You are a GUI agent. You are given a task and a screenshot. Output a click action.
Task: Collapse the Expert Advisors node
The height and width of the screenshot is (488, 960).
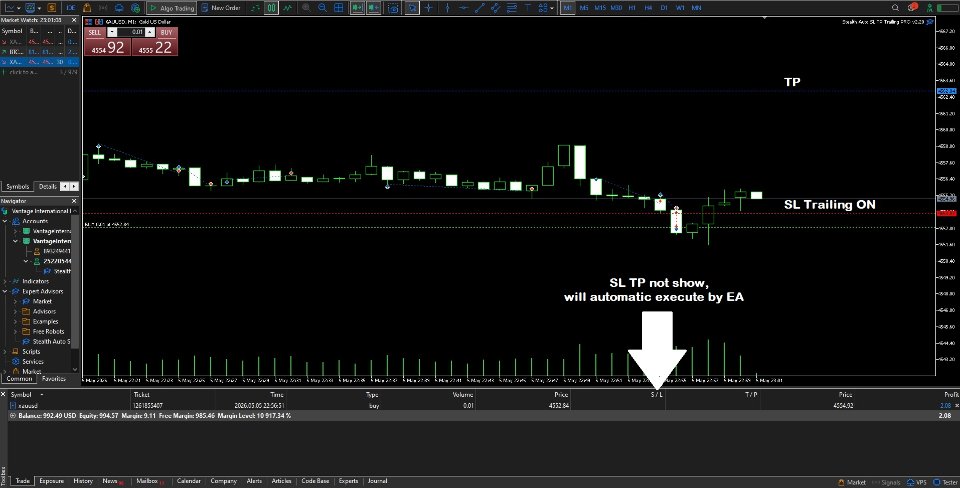[x=6, y=291]
